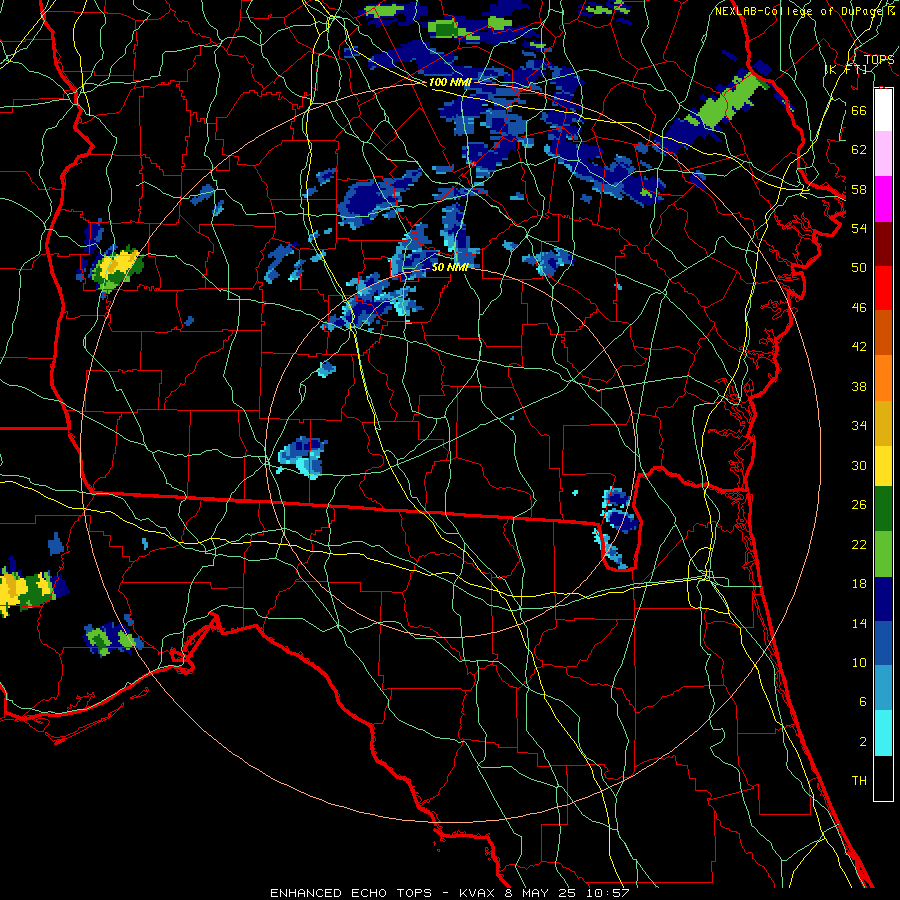Click the '46' scale label

point(859,308)
